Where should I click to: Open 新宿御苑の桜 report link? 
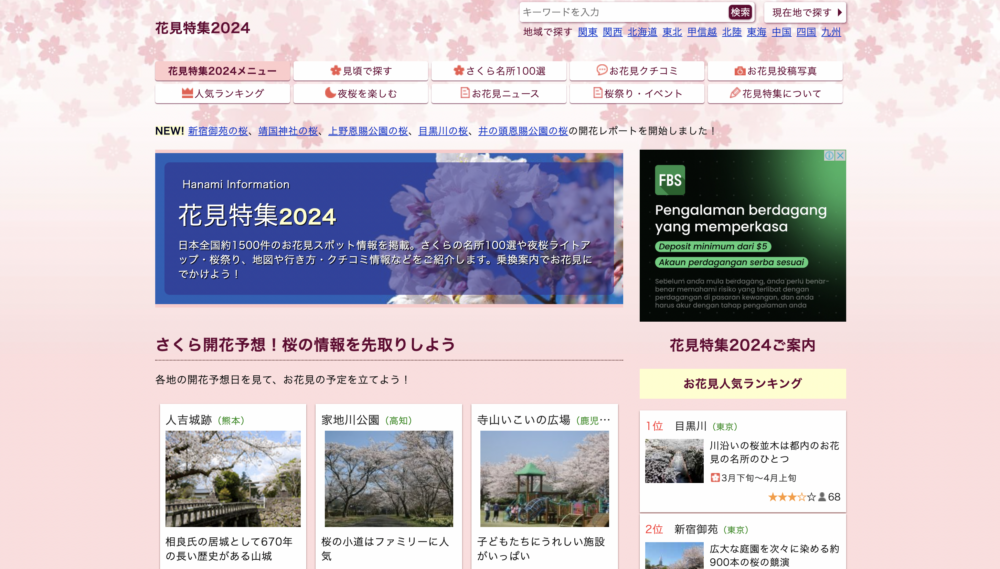click(217, 131)
